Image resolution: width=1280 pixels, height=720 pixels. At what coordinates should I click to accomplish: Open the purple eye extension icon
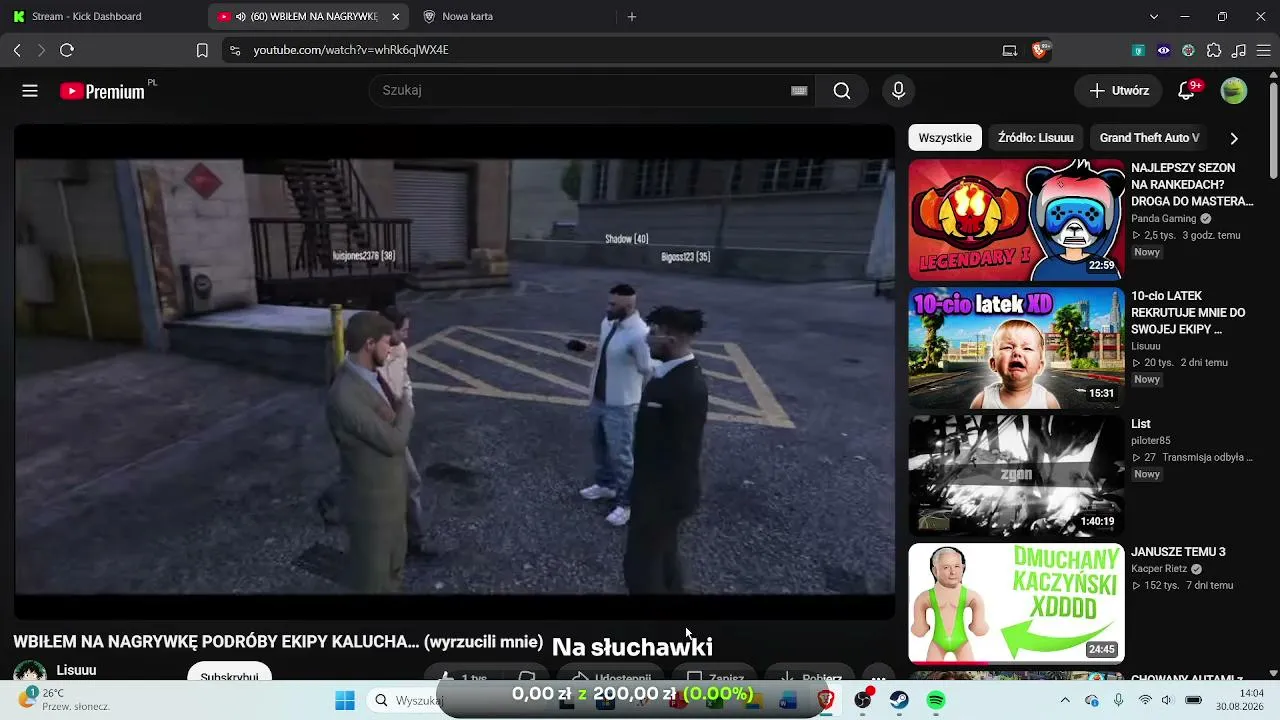1163,50
